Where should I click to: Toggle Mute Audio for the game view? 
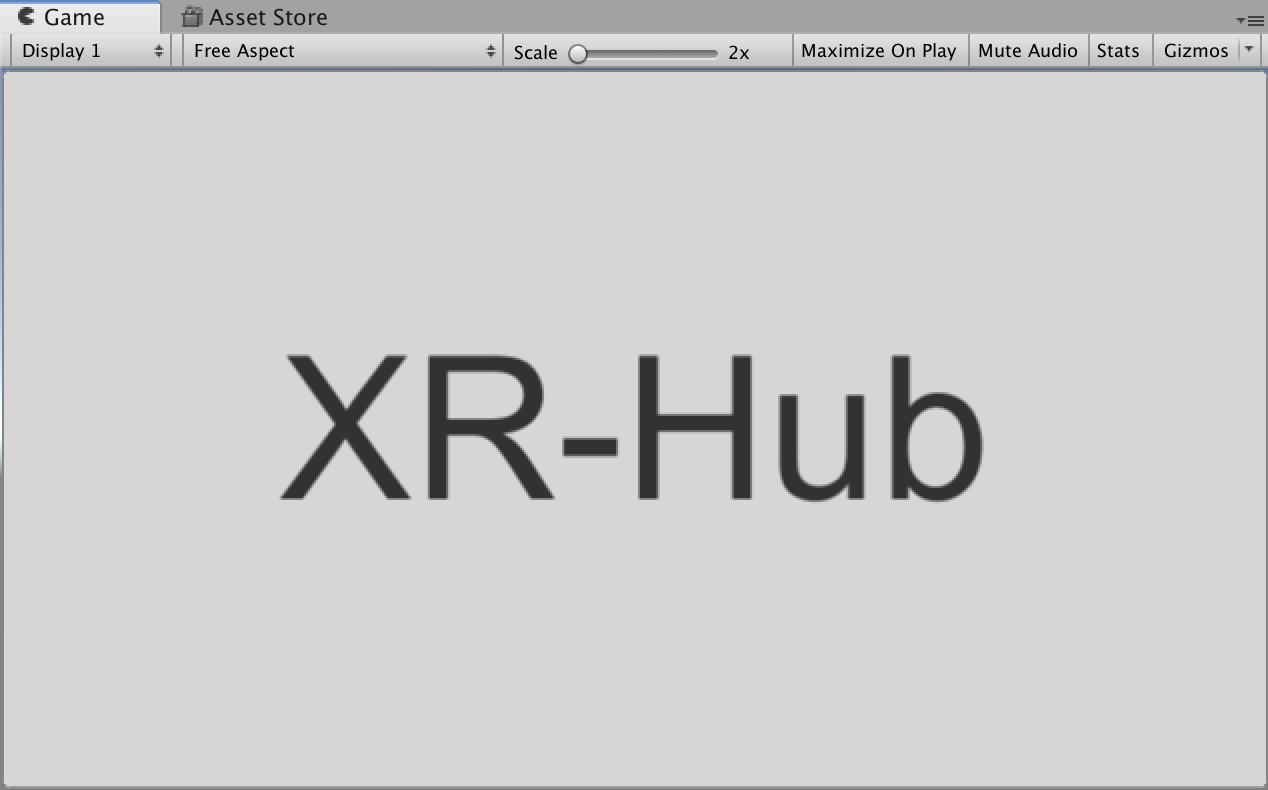(x=1027, y=51)
